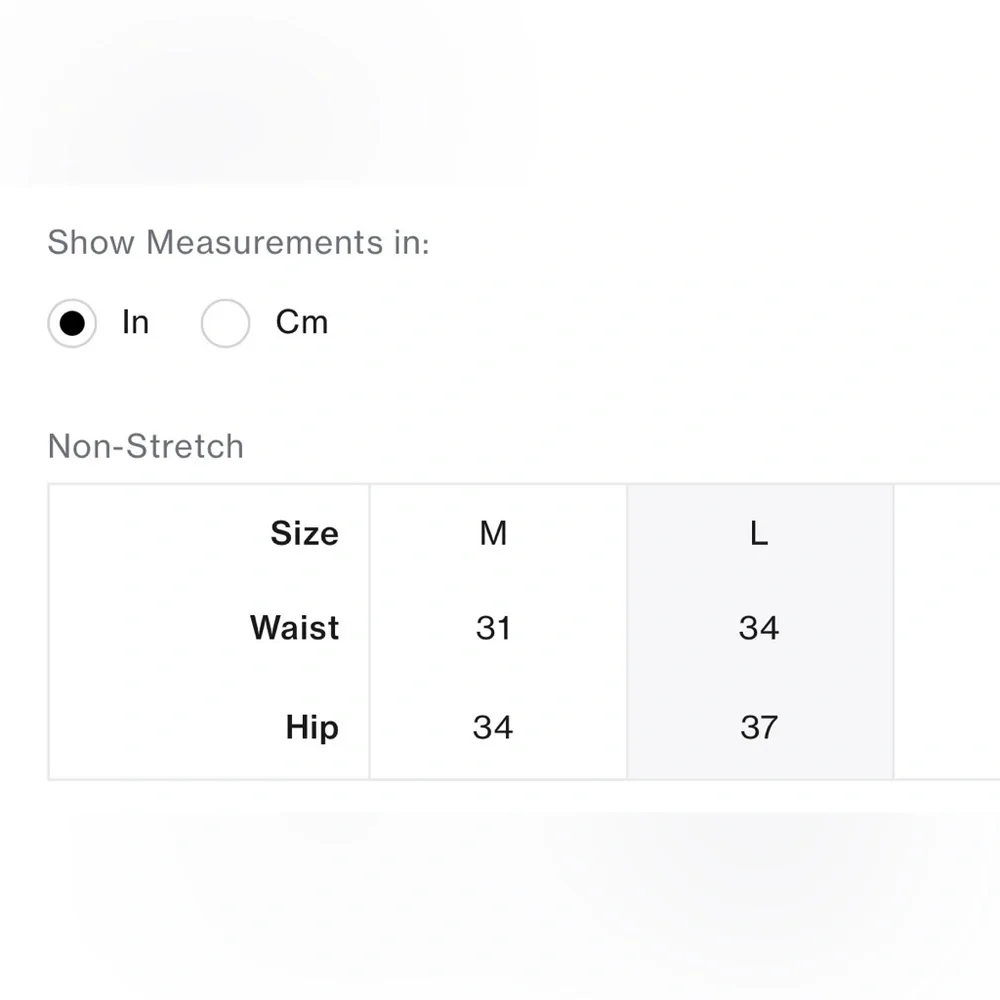Click the Show Measurements in label
The height and width of the screenshot is (1000, 1000).
click(x=239, y=242)
